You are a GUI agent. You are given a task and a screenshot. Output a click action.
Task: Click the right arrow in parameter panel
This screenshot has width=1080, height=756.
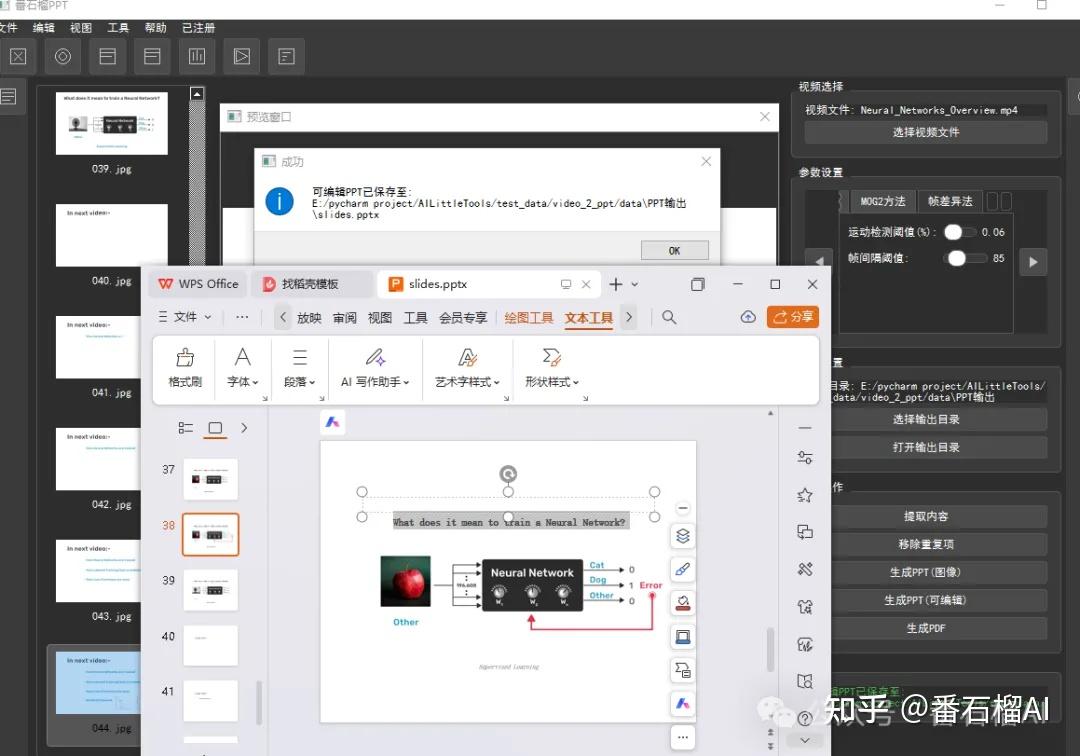pos(1033,262)
